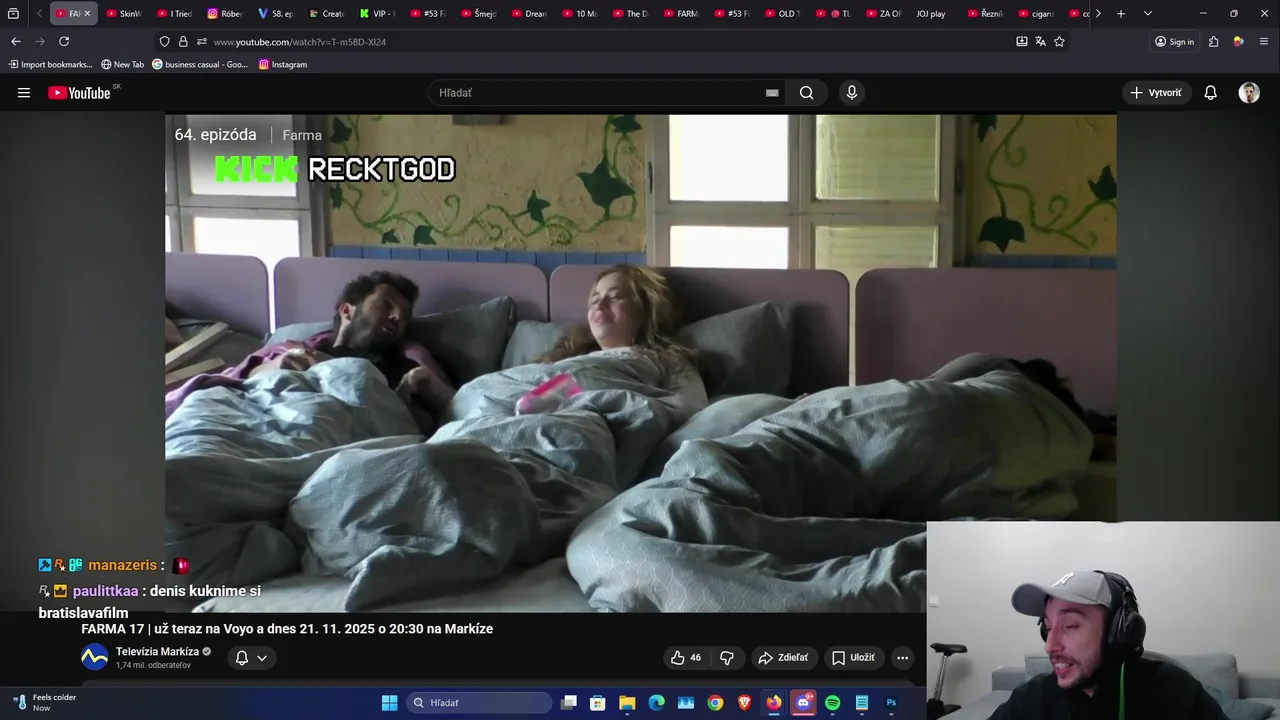Click the Uložiť save button

[x=853, y=658]
